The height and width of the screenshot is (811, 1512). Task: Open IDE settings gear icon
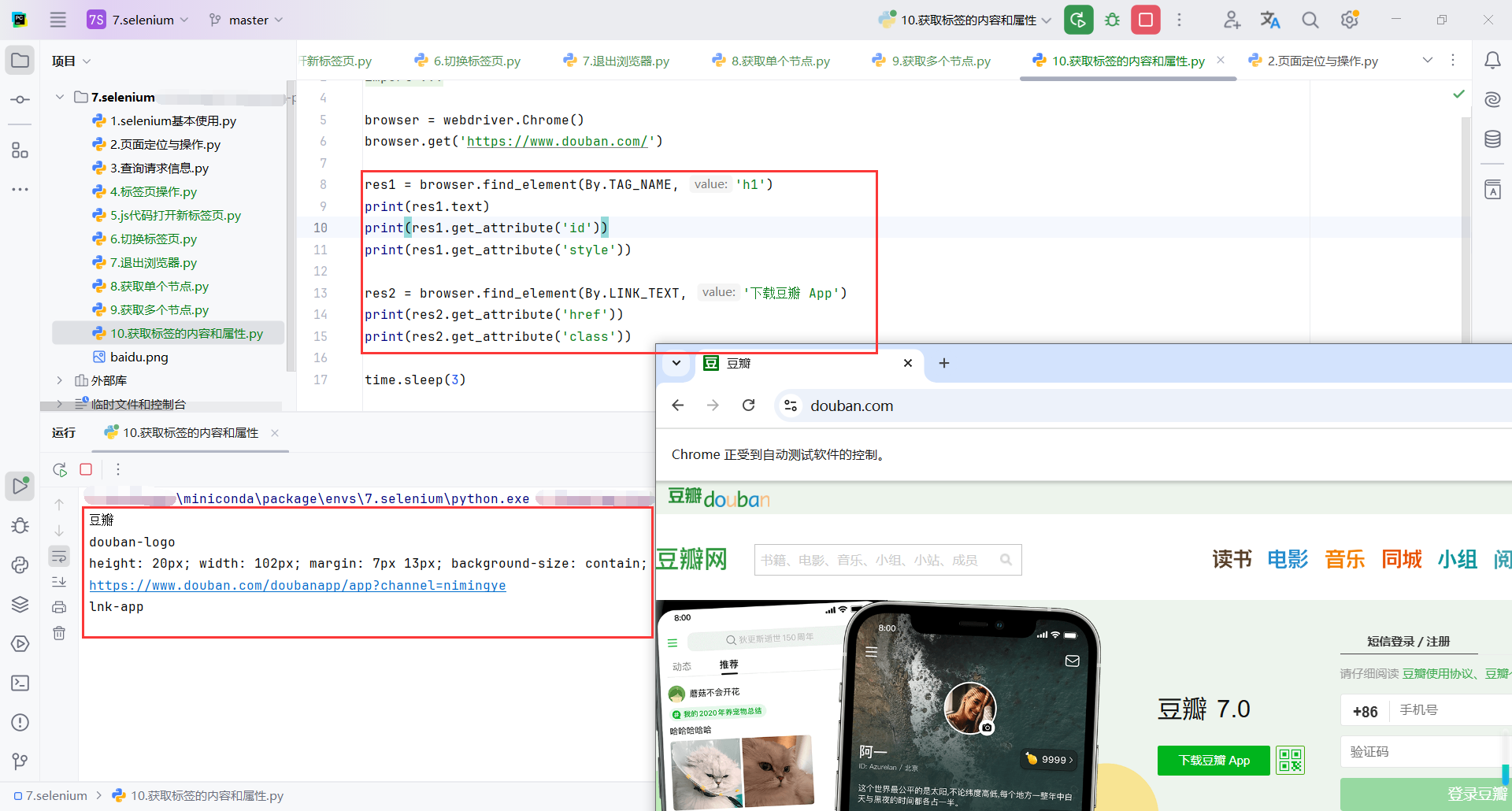1350,20
